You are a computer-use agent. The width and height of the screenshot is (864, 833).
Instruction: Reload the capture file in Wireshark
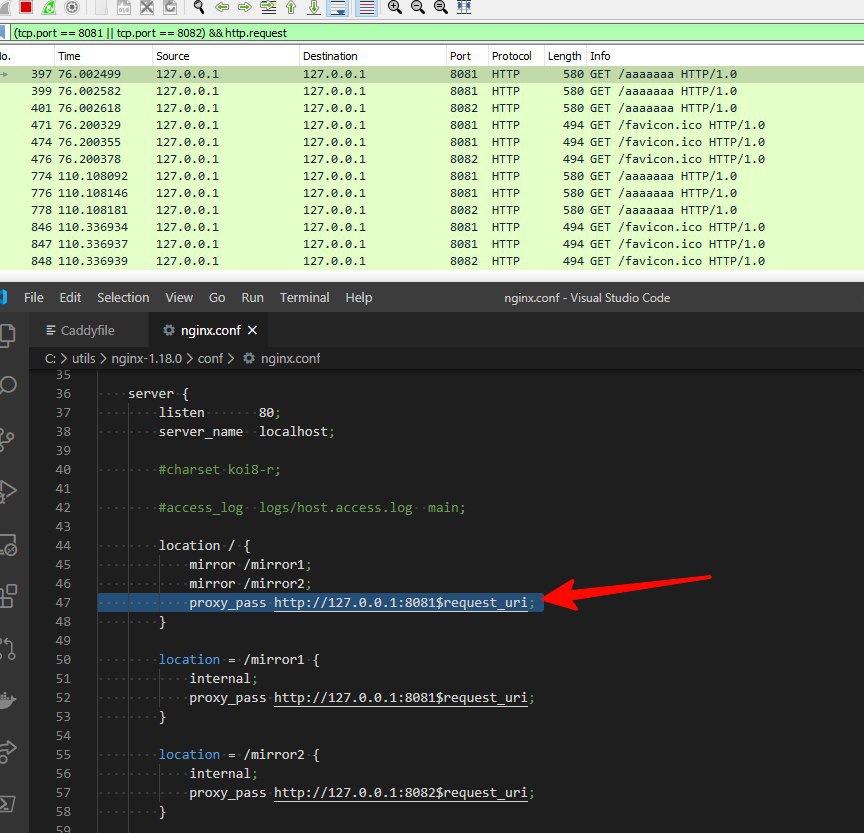pyautogui.click(x=170, y=7)
